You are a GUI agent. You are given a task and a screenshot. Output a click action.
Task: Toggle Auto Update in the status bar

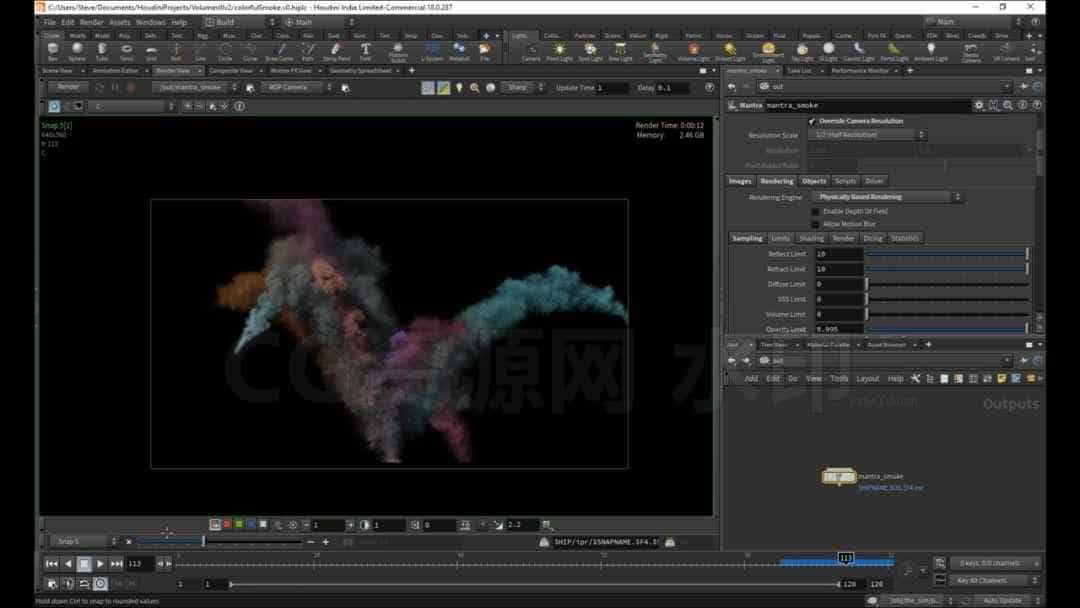tap(1006, 600)
